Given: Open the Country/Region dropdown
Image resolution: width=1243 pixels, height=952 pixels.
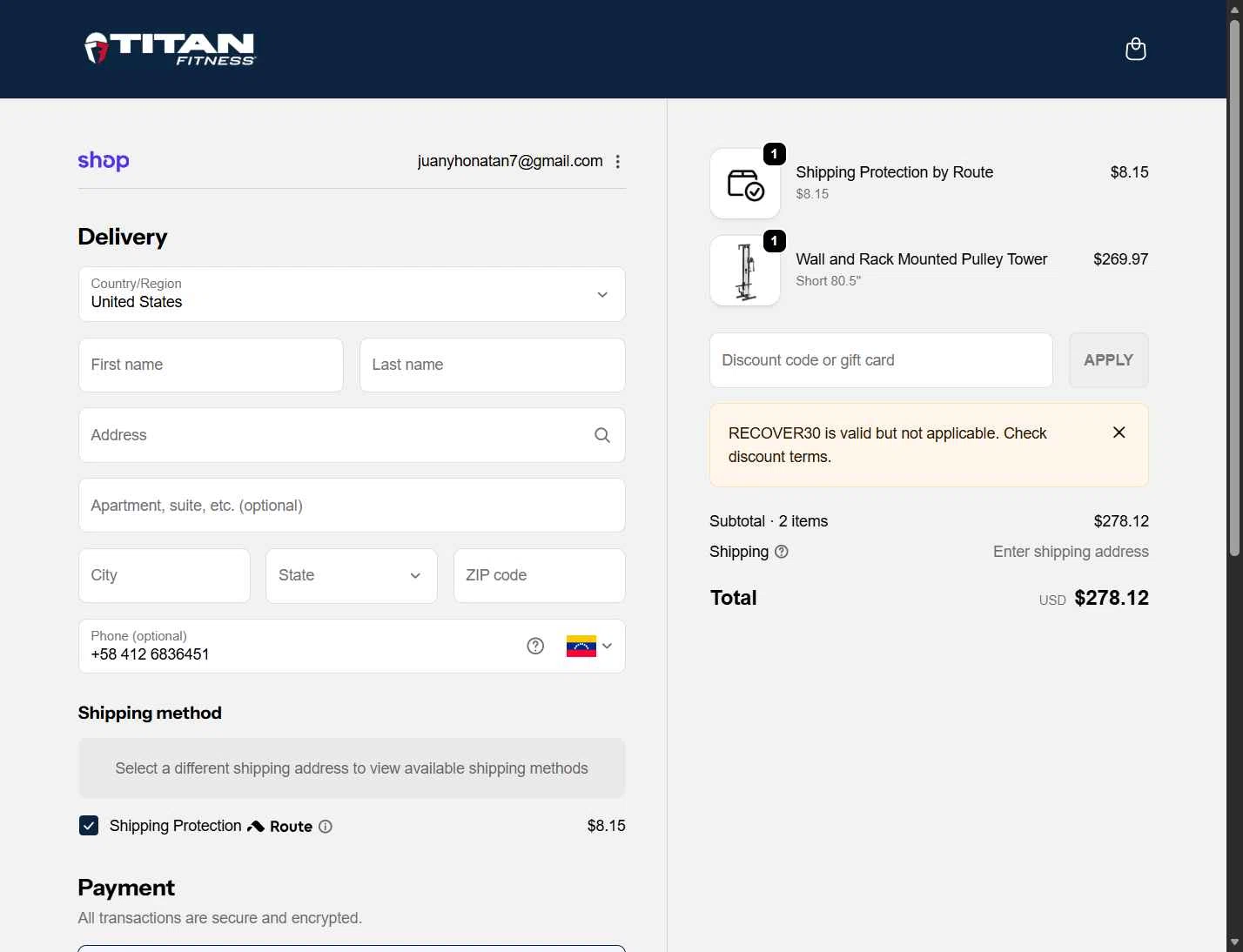Looking at the screenshot, I should coord(352,294).
